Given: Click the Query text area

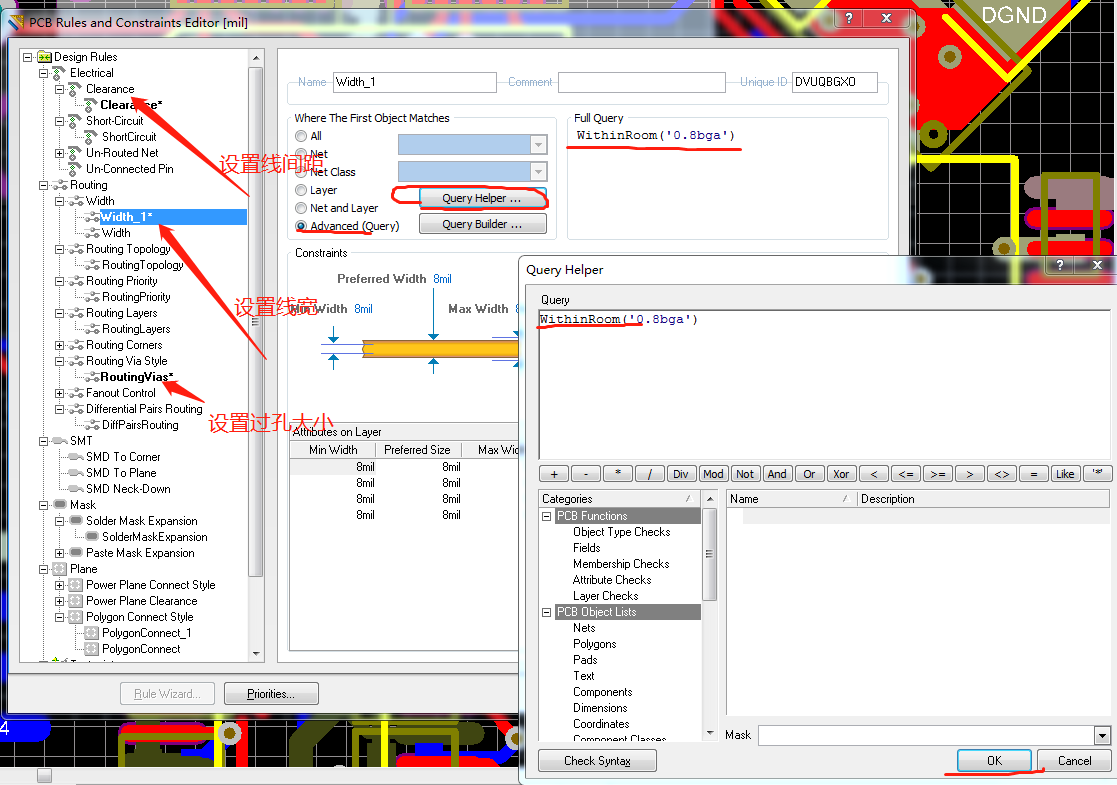Looking at the screenshot, I should tap(824, 385).
